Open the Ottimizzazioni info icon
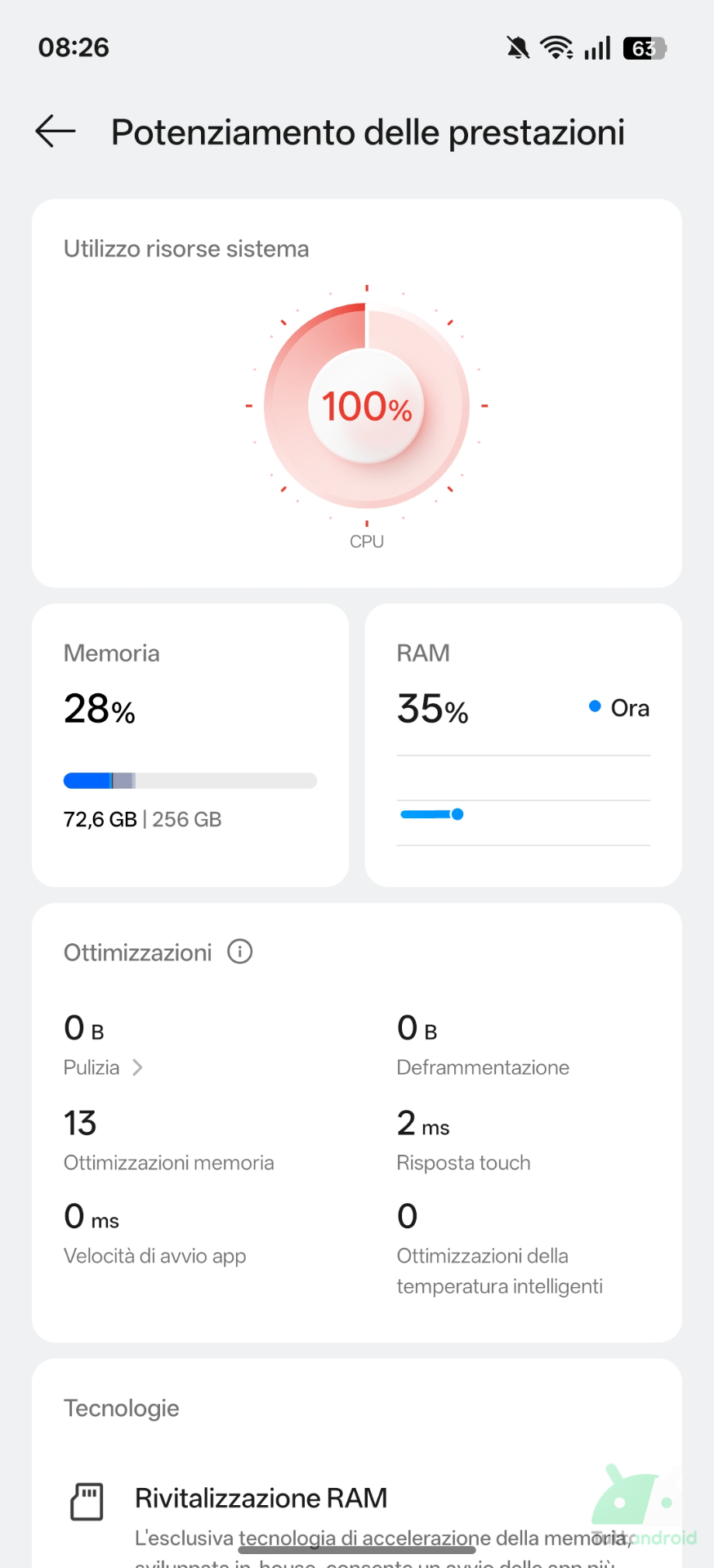Viewport: 714px width, 1568px height. pos(239,951)
